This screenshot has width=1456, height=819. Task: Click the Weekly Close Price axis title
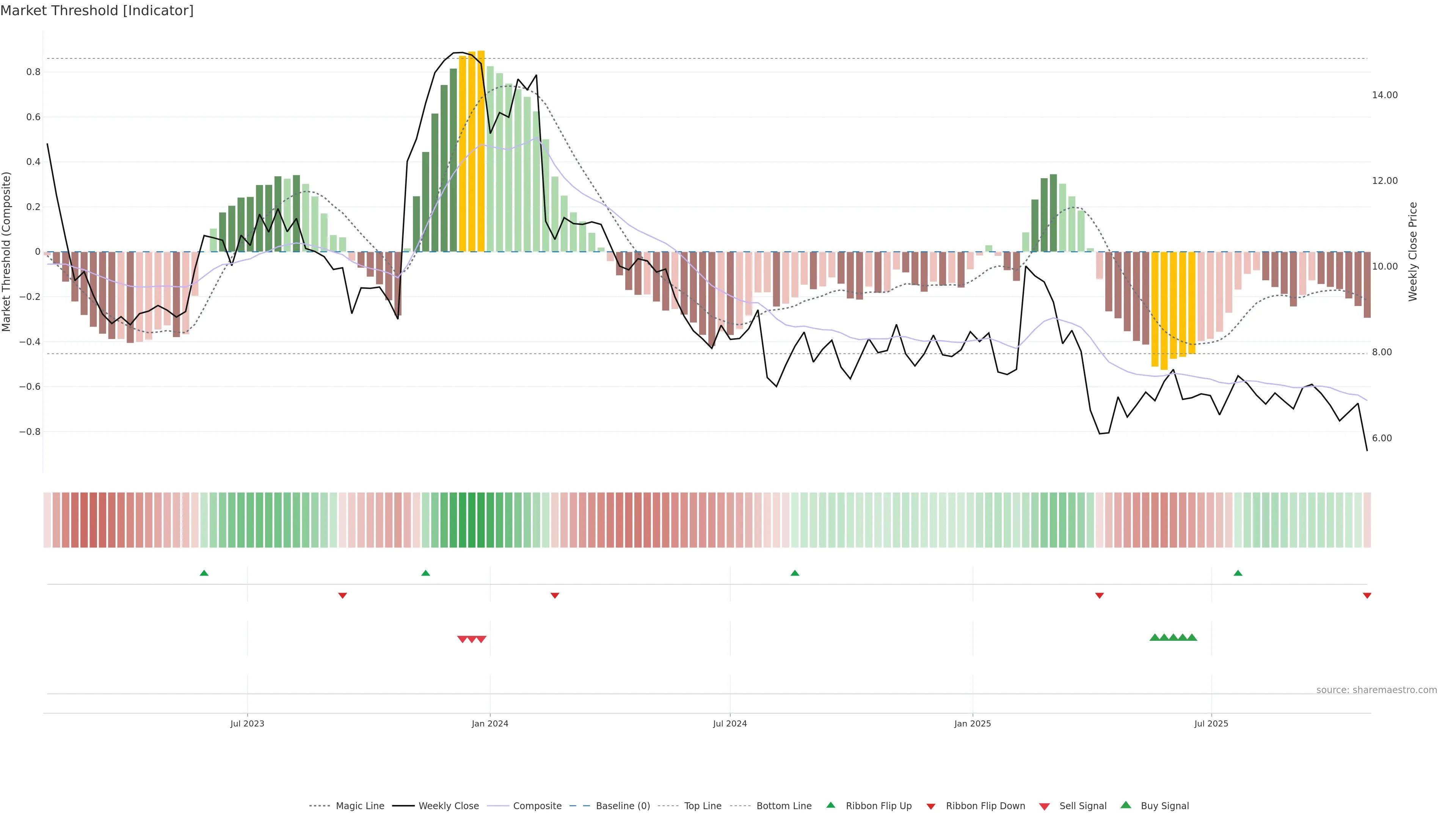pos(1413,251)
